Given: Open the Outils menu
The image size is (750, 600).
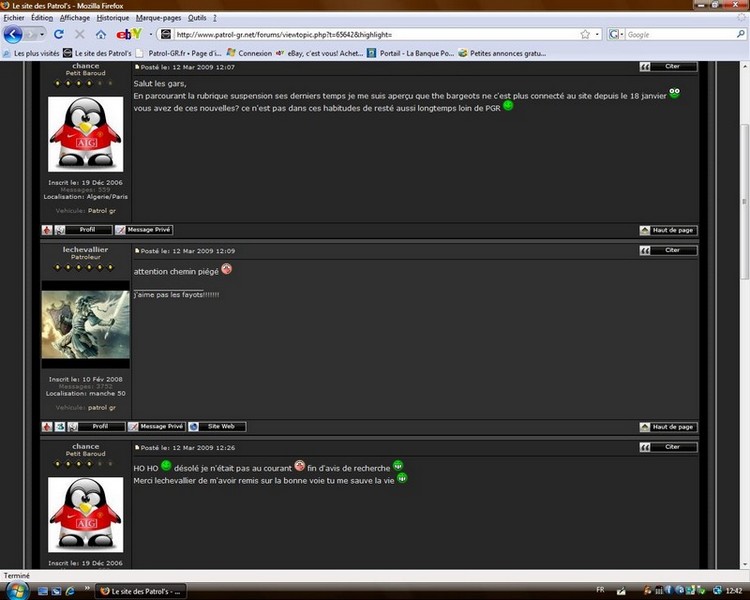Looking at the screenshot, I should (197, 18).
